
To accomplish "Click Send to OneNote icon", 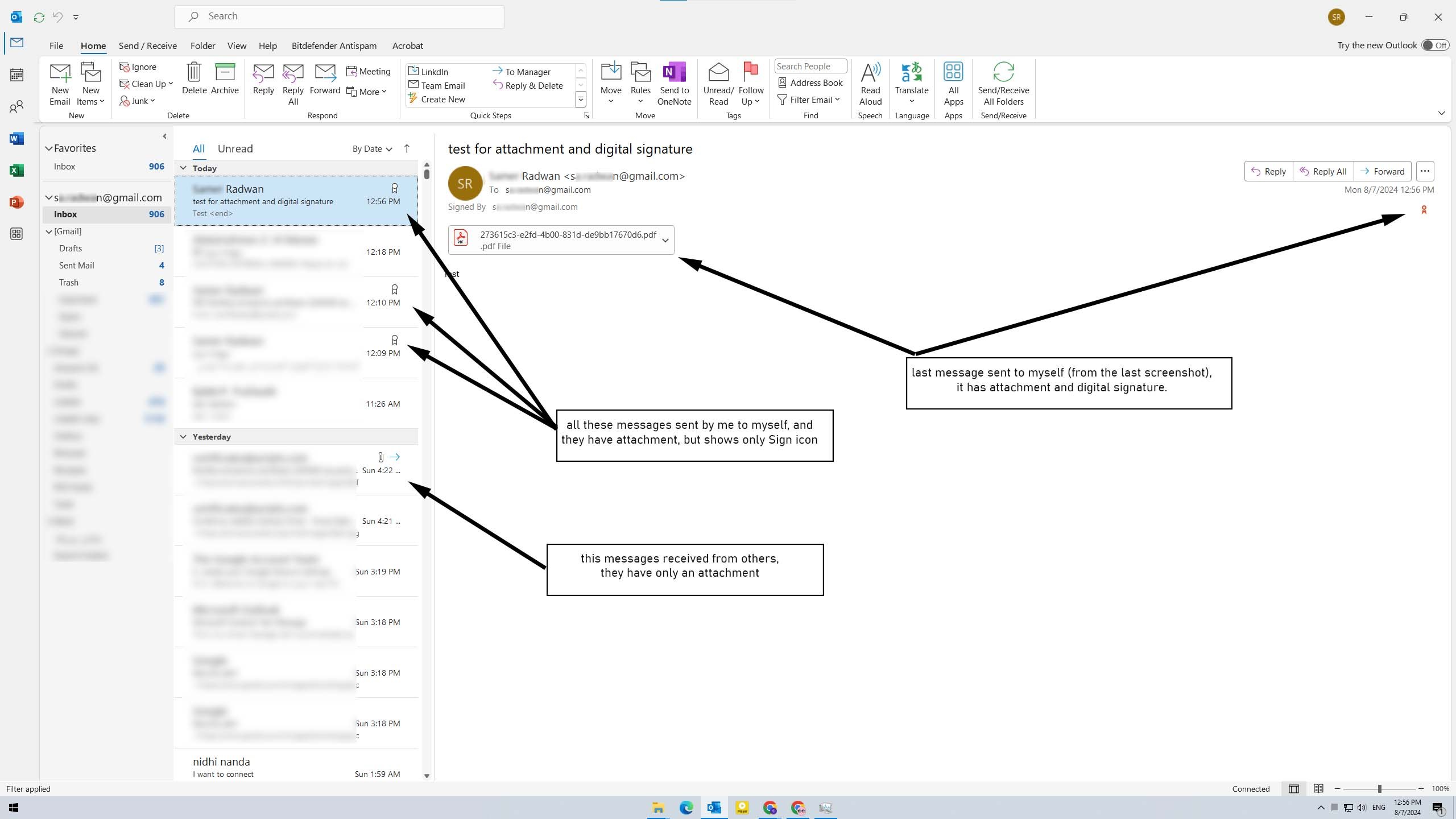I will click(674, 73).
